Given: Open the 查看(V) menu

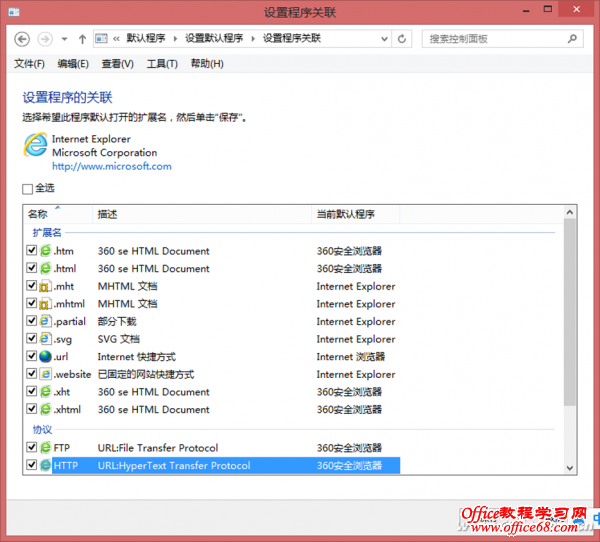Looking at the screenshot, I should coord(117,64).
